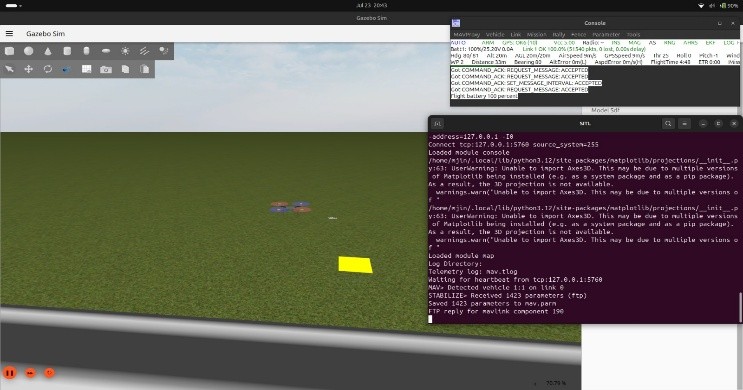Open the Gazebo Sim hamburger menu
This screenshot has width=743, height=390.
coord(9,34)
